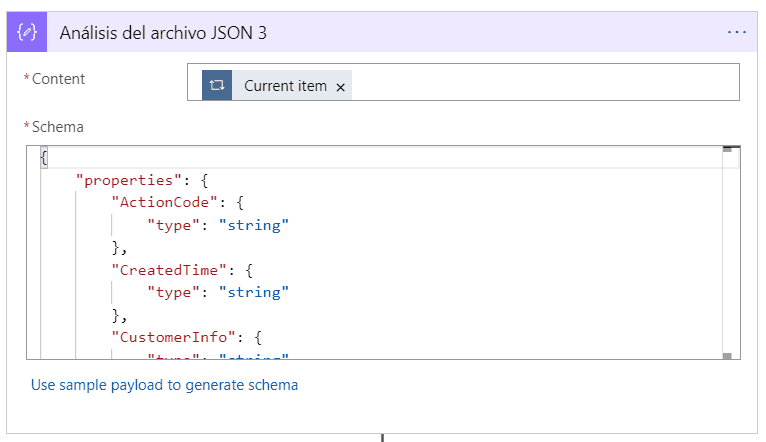Open the three-dots action menu
This screenshot has height=442, width=766.
point(737,32)
